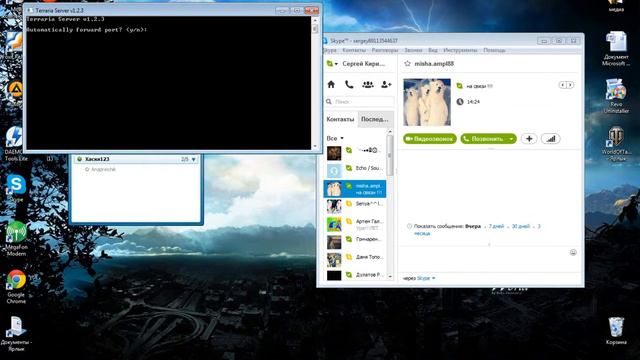Check call quality signal bars button

pos(551,139)
